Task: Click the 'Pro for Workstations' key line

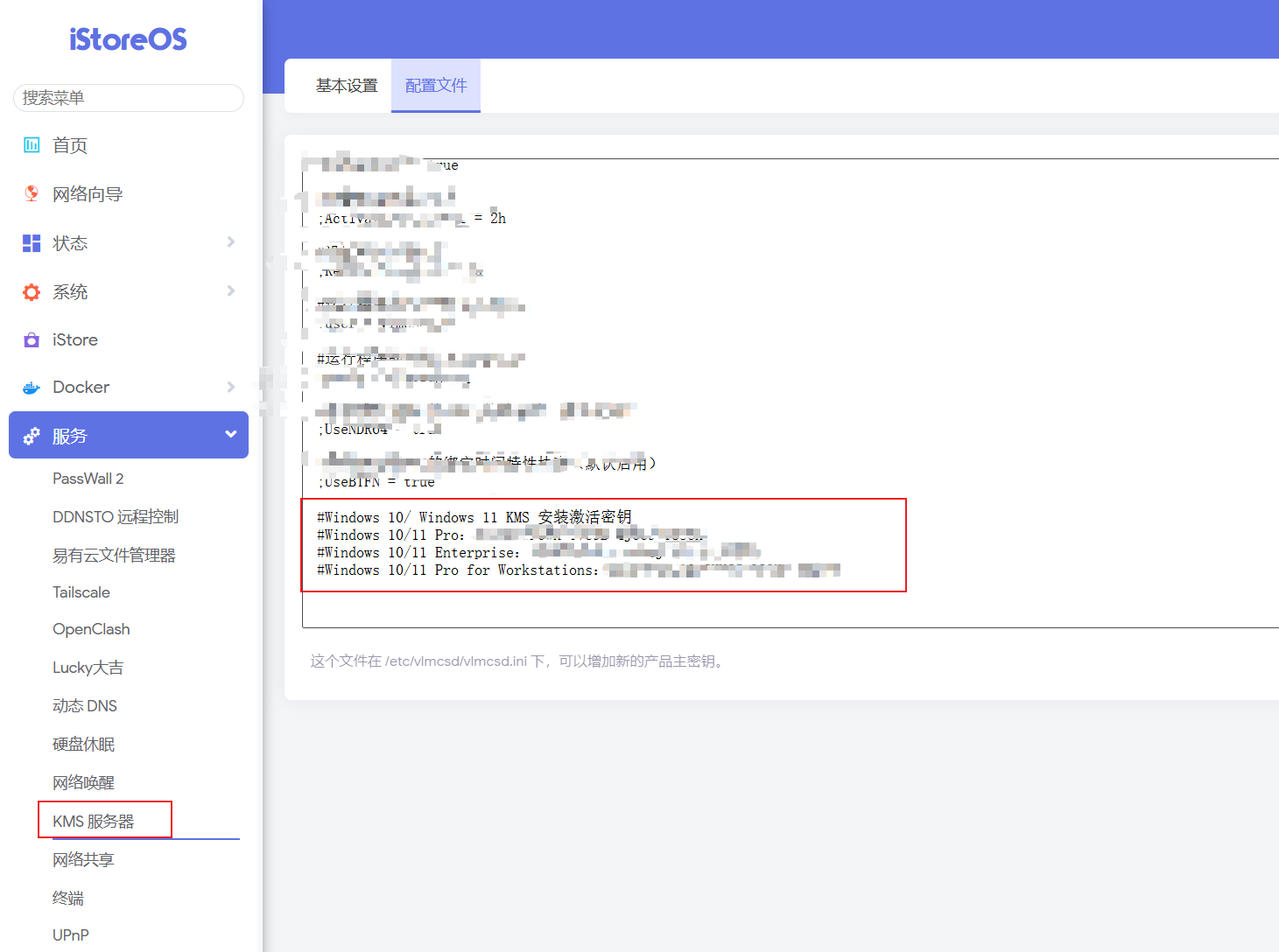Action: [x=578, y=570]
